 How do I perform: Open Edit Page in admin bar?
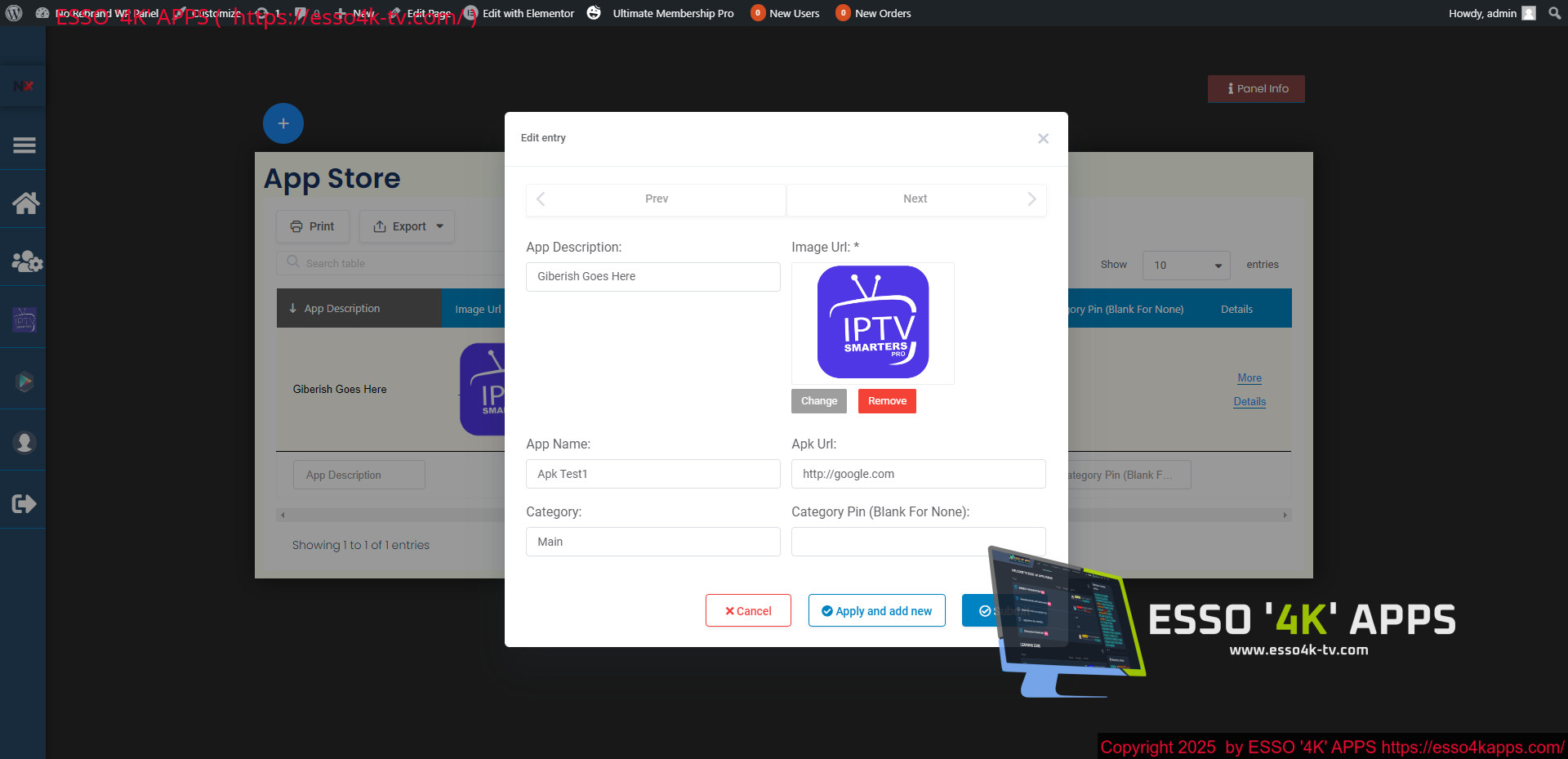[421, 13]
